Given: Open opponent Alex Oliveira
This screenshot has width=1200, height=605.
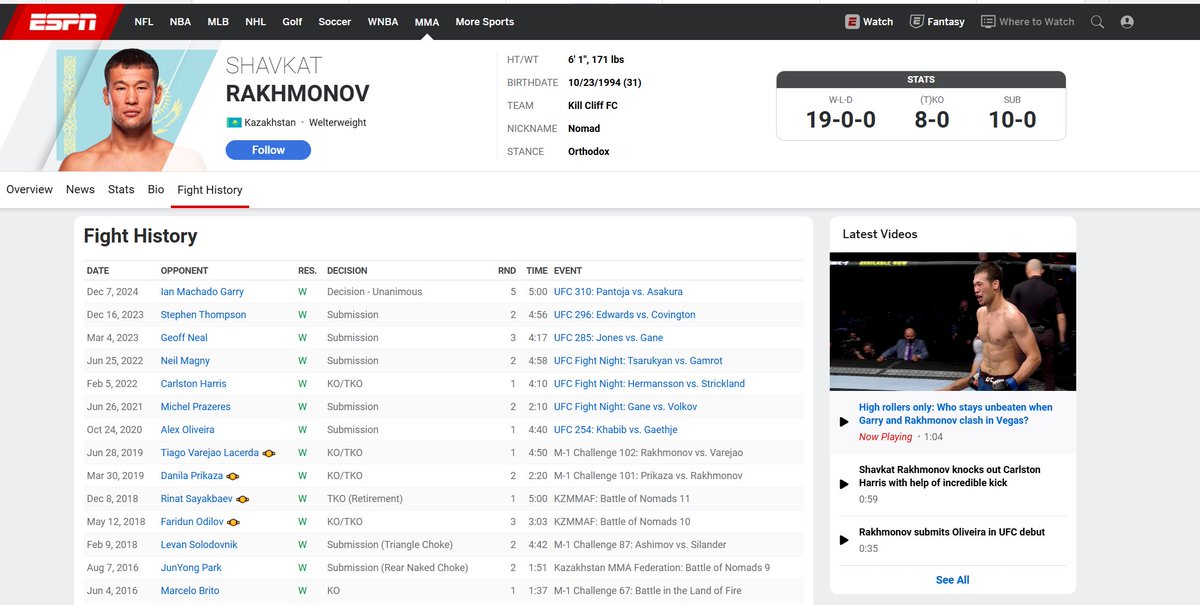Looking at the screenshot, I should (188, 430).
